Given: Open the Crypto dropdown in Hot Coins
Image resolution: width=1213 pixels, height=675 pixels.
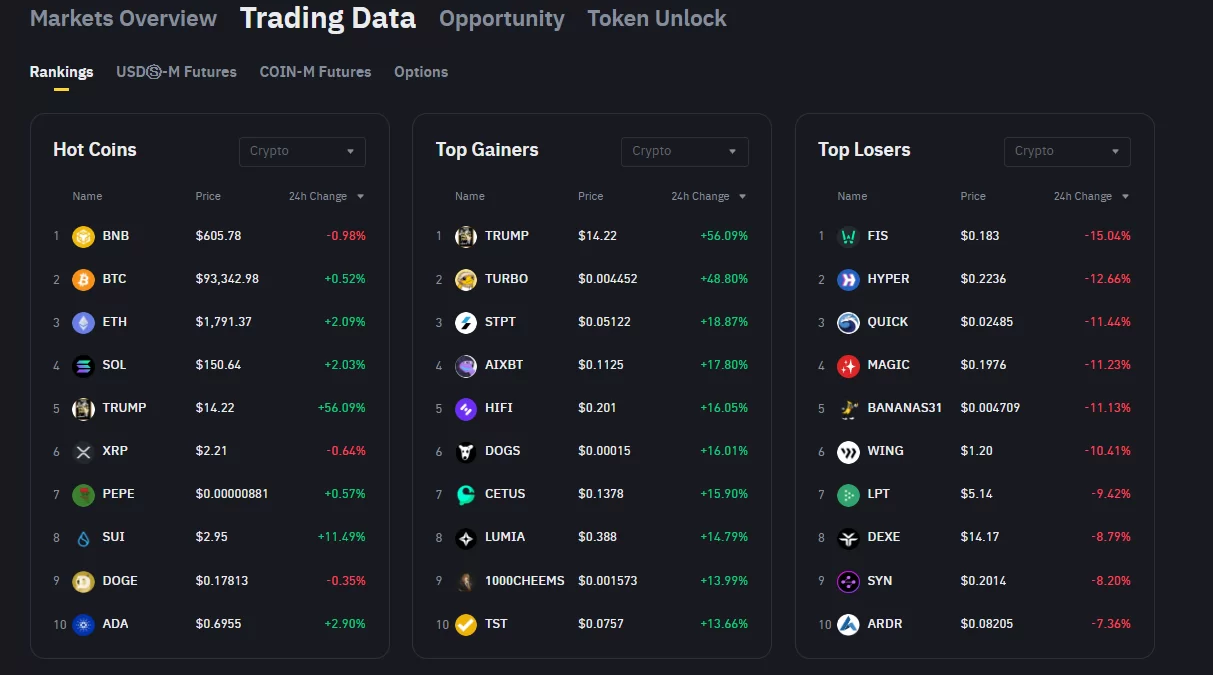Looking at the screenshot, I should pyautogui.click(x=302, y=152).
